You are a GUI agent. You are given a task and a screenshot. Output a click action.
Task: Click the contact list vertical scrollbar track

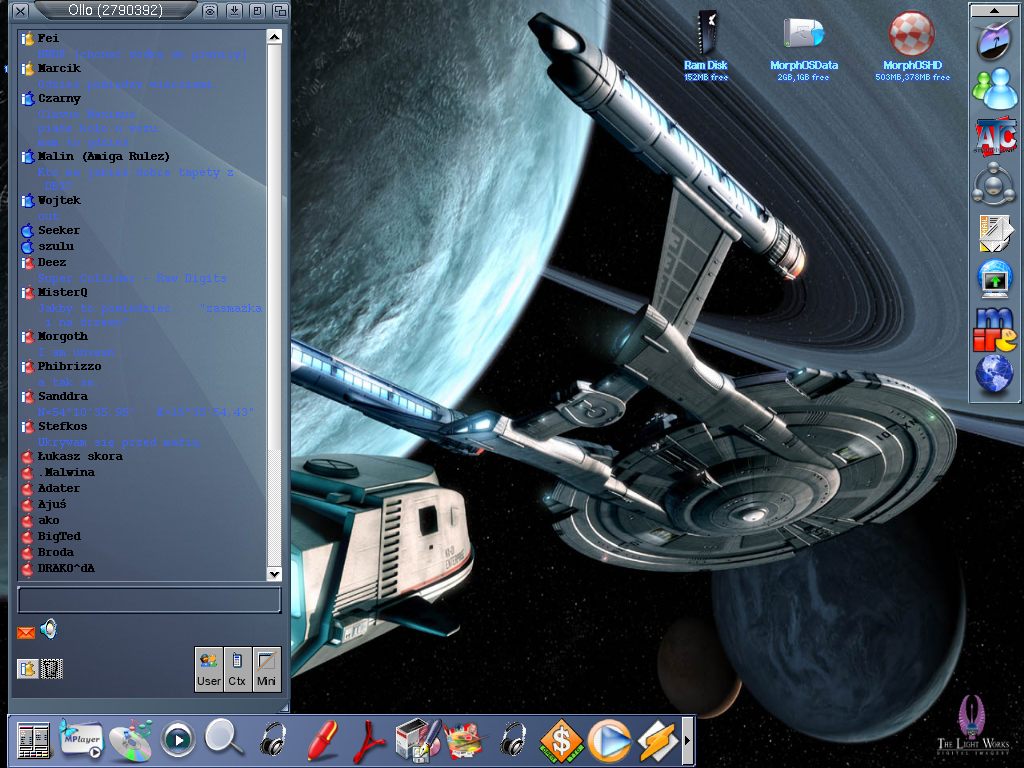click(274, 306)
